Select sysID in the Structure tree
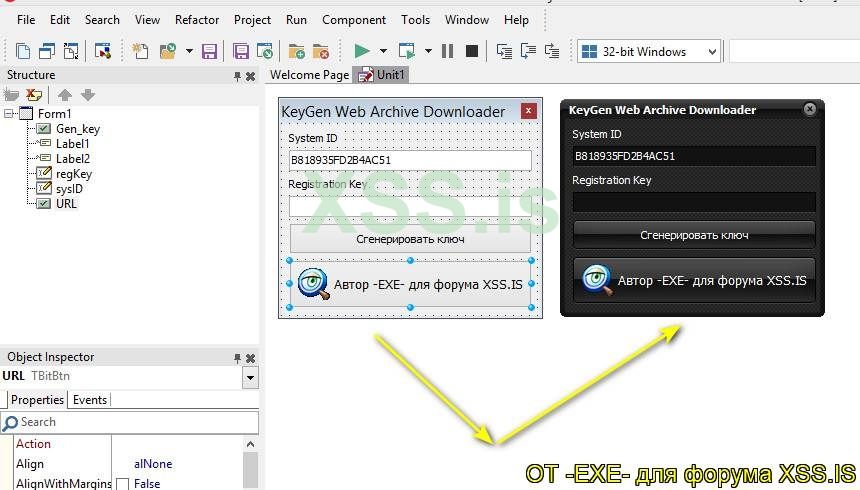The image size is (860, 490). [69, 189]
